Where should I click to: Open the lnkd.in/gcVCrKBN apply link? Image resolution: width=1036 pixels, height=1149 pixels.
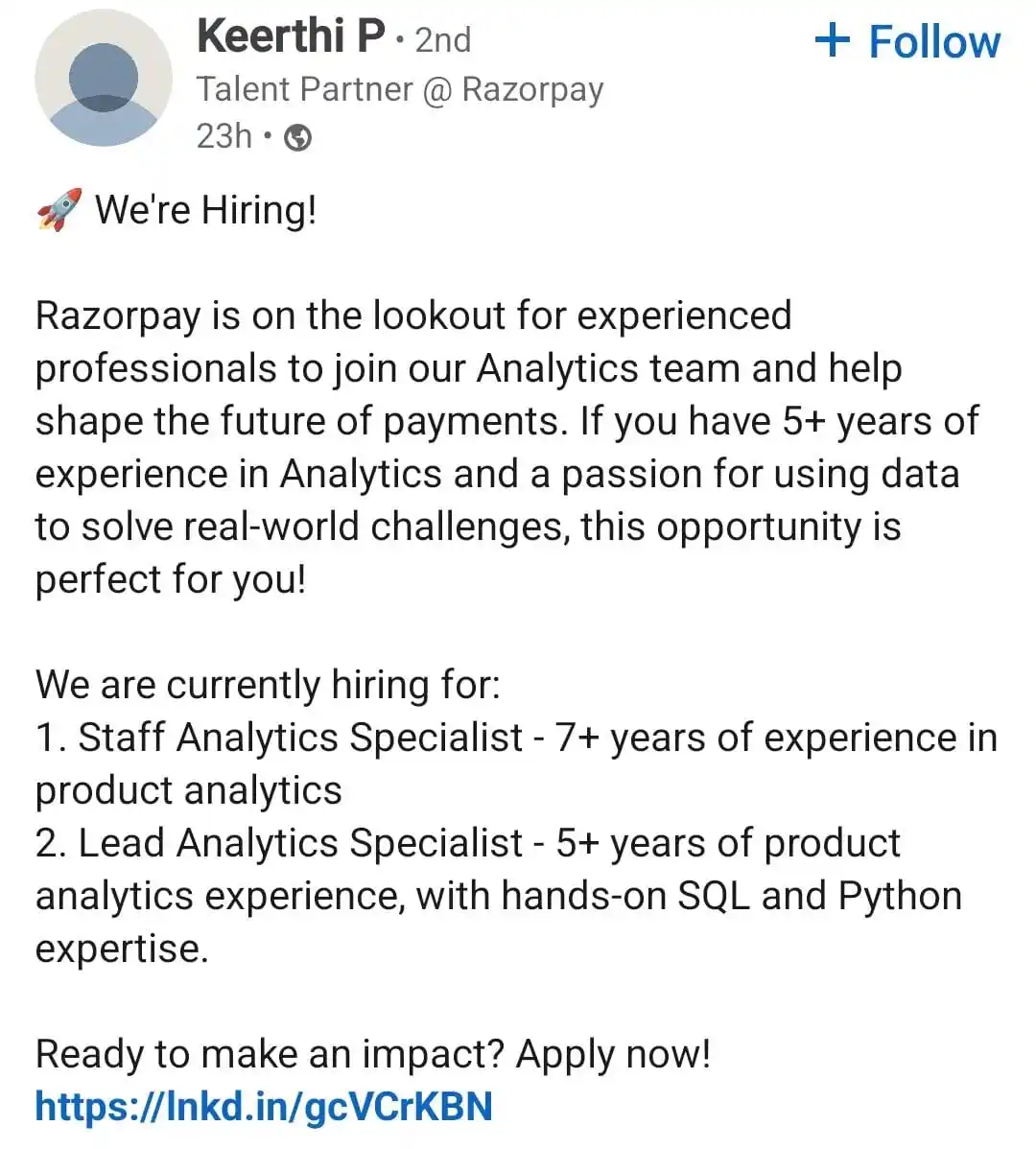point(264,1107)
